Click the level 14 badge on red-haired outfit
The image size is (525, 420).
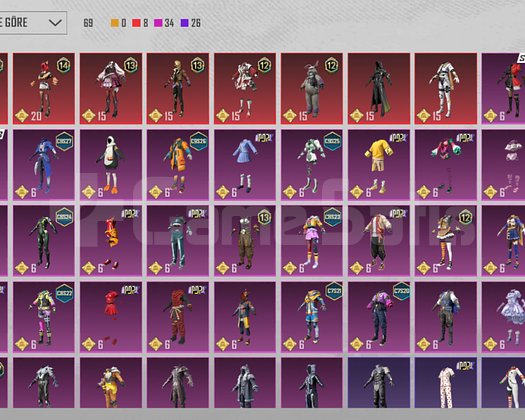[x=64, y=66]
